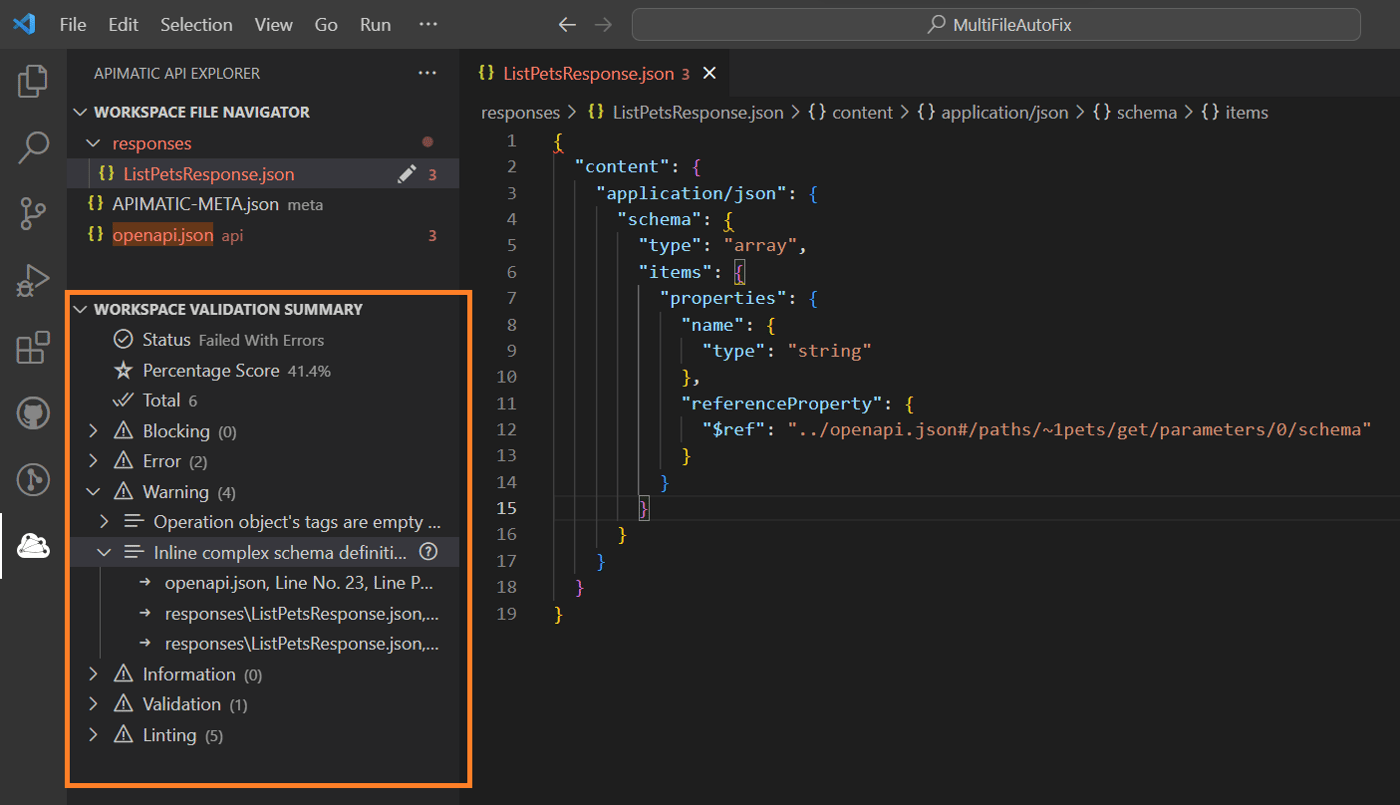The height and width of the screenshot is (805, 1400).
Task: Collapse the responses folder
Action: (94, 144)
